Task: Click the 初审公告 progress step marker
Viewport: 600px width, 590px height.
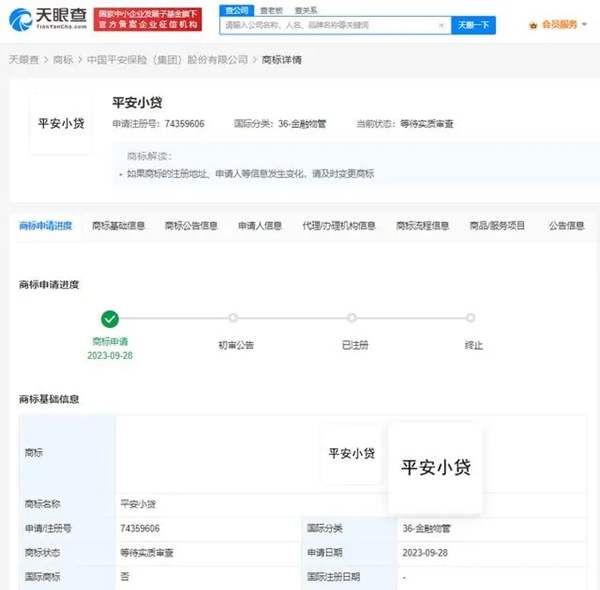Action: 233,318
